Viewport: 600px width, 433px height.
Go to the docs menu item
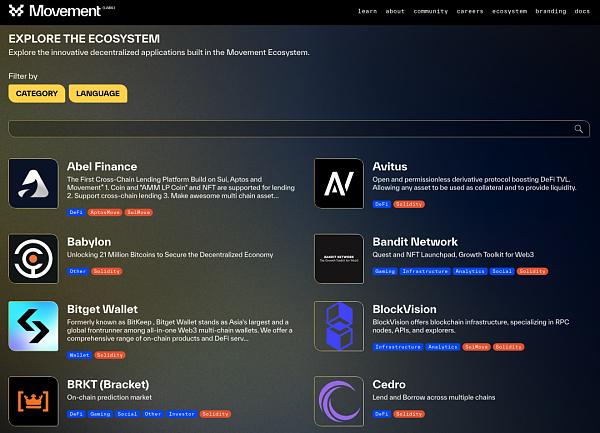pos(582,11)
